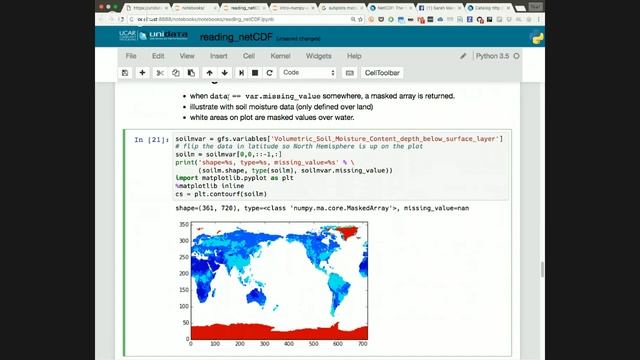The image size is (640, 360).
Task: Click the import matplotlib.pyplot as plt line
Action: click(234, 178)
